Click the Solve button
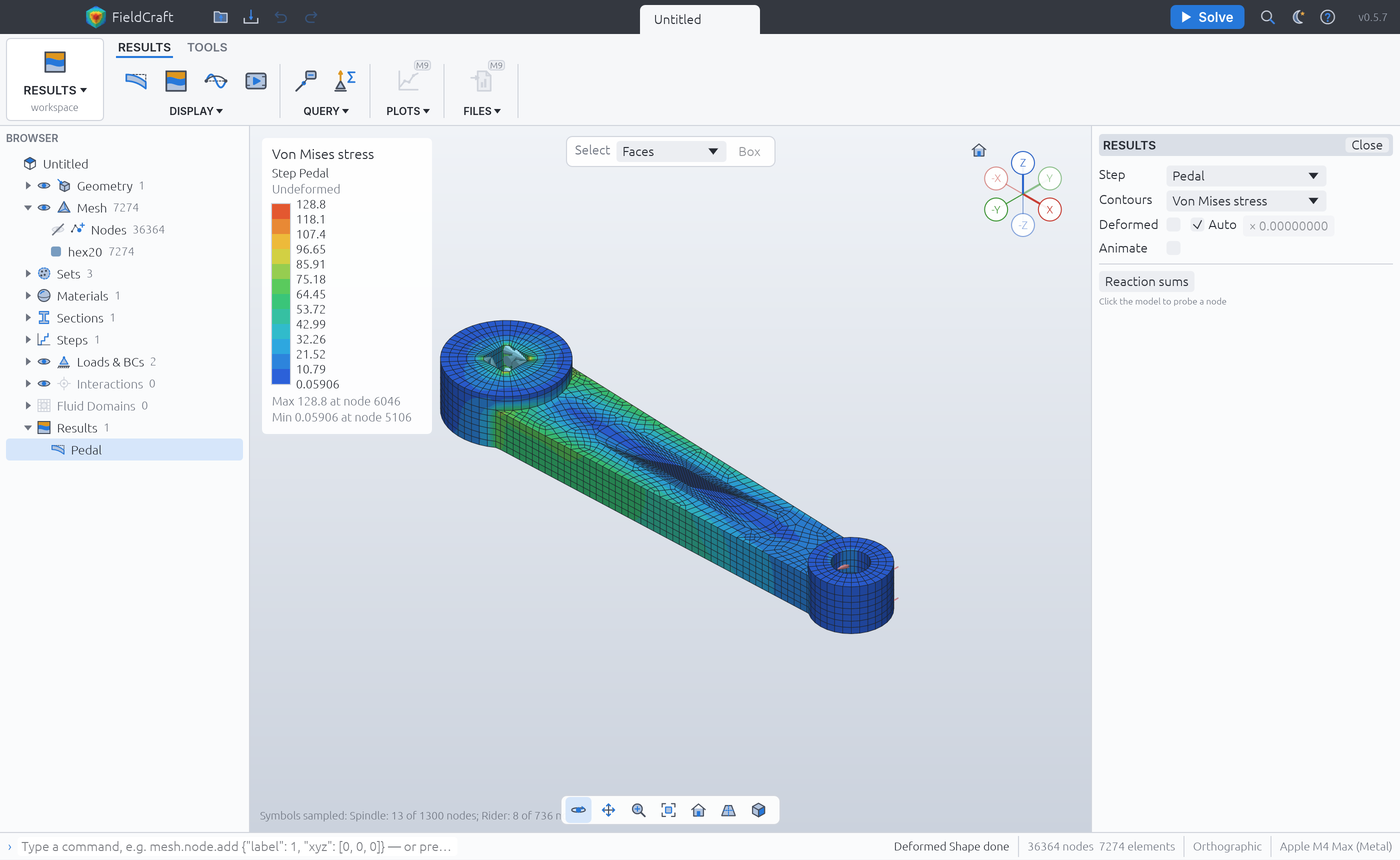This screenshot has width=1400, height=860. pos(1207,17)
